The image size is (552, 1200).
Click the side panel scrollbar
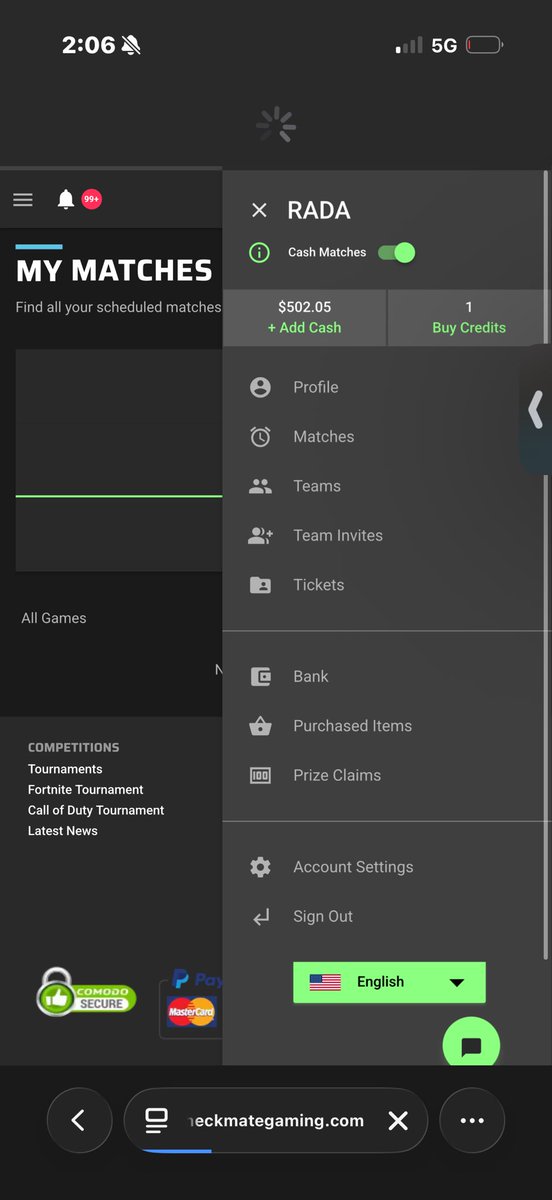click(x=545, y=565)
